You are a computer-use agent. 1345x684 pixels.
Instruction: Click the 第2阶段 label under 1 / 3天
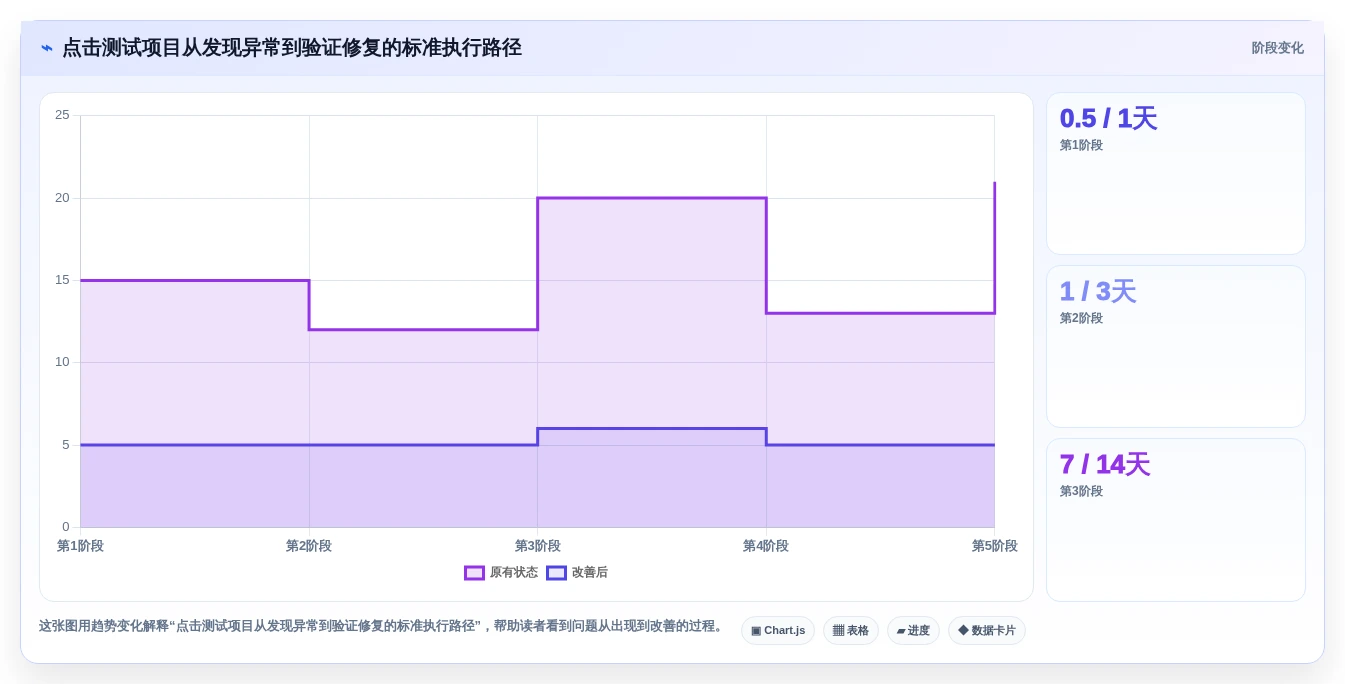pos(1081,318)
